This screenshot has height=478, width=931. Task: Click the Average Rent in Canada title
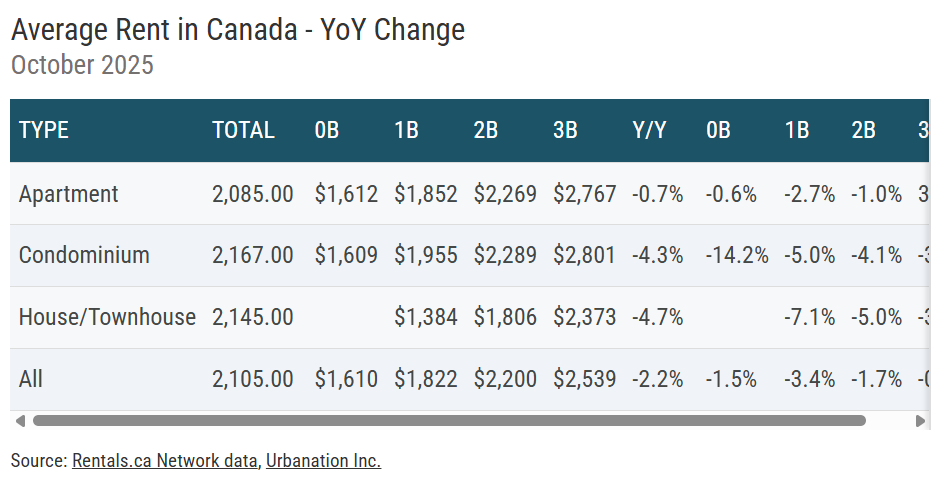coord(238,30)
